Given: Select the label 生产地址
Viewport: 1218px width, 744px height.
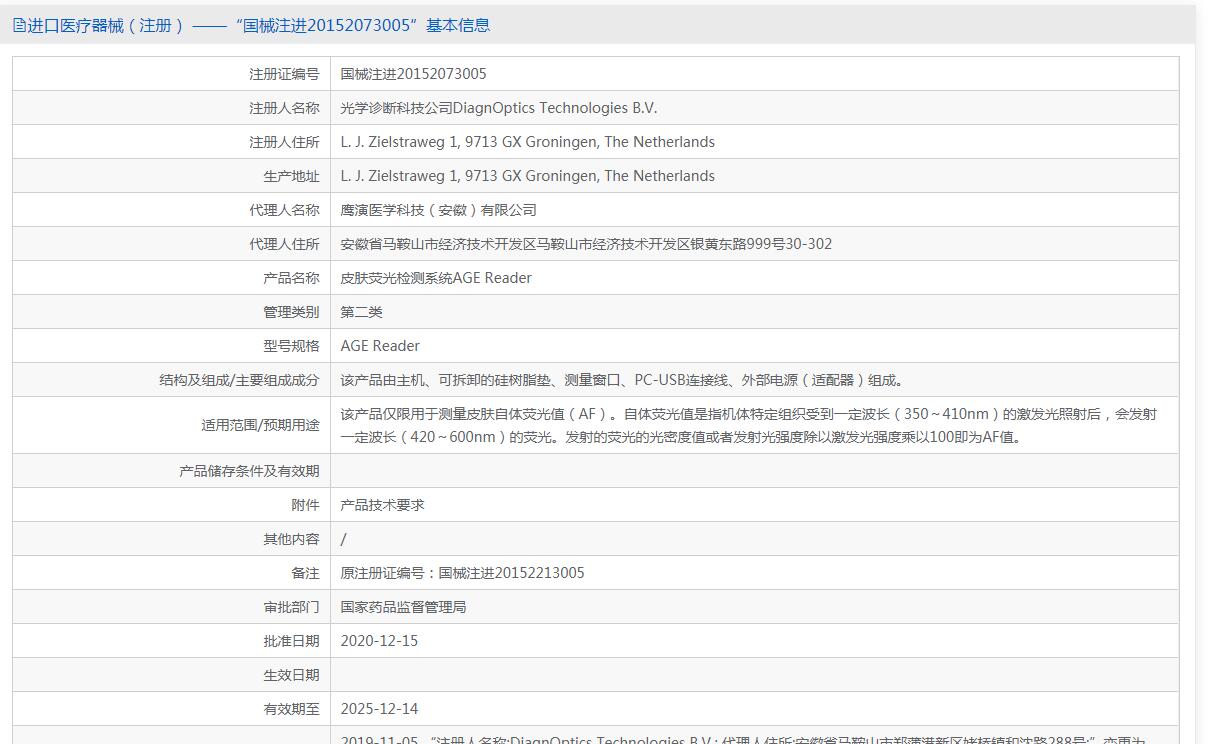Looking at the screenshot, I should [291, 176].
